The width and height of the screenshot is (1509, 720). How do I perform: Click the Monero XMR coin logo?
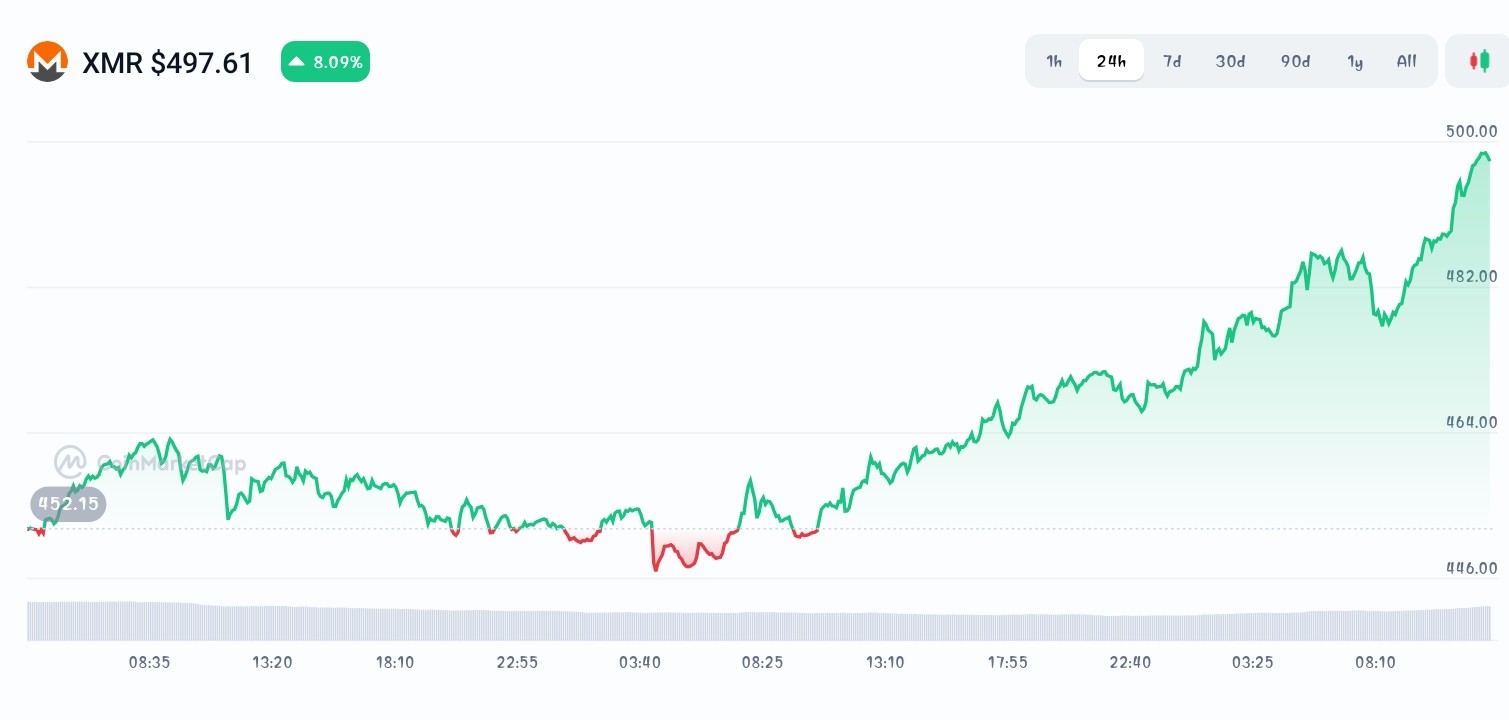point(47,62)
